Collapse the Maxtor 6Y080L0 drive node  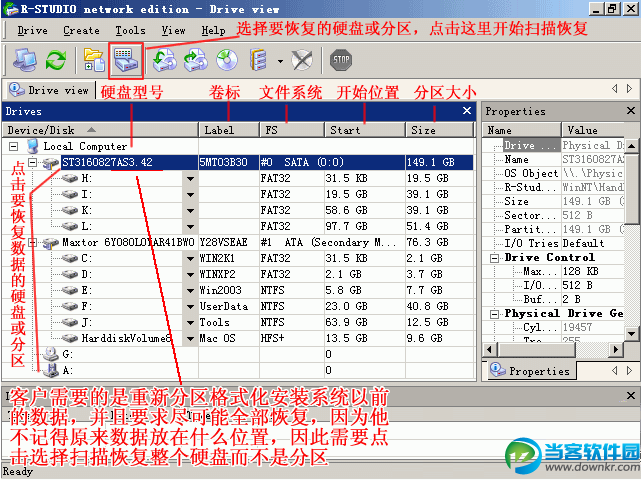(33, 242)
